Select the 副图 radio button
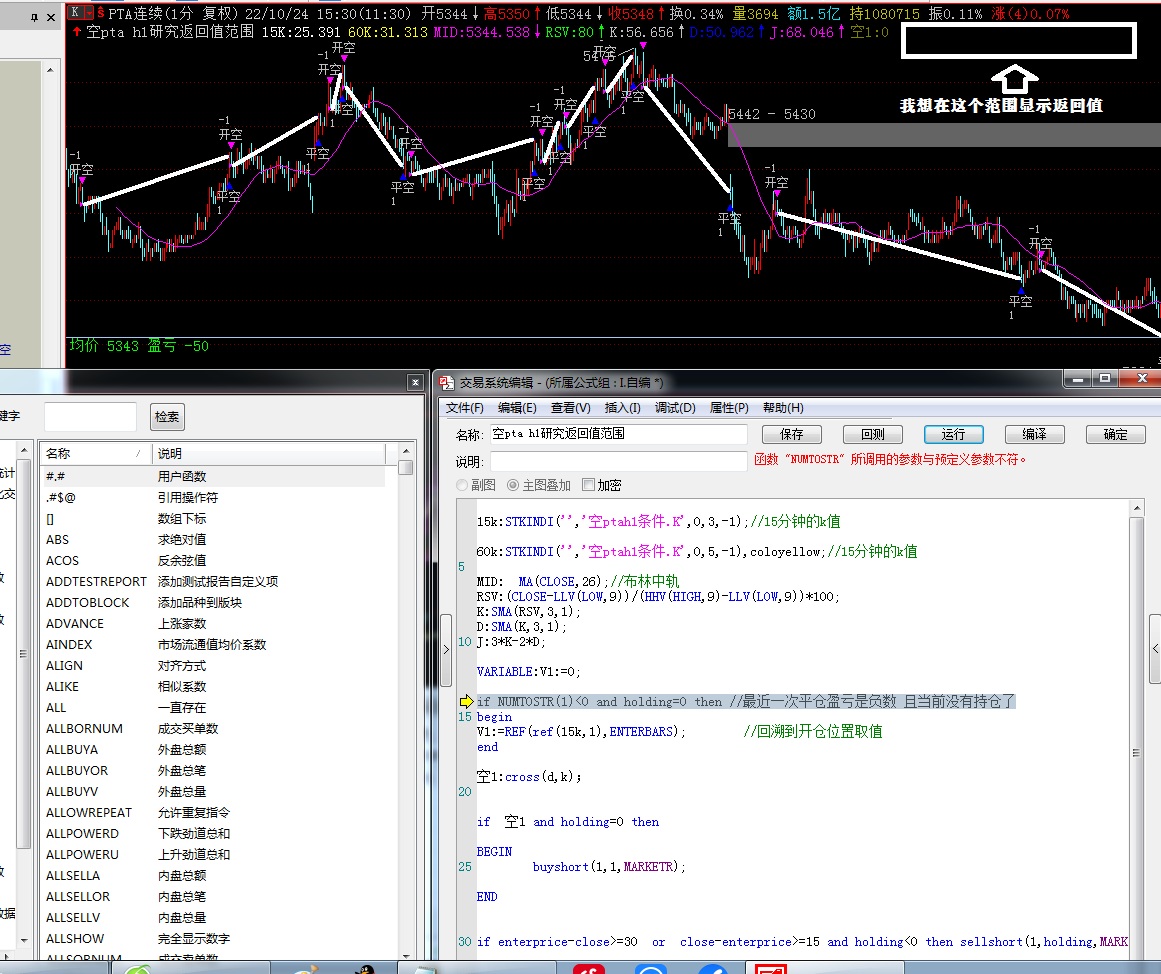This screenshot has height=974, width=1161. tap(463, 485)
